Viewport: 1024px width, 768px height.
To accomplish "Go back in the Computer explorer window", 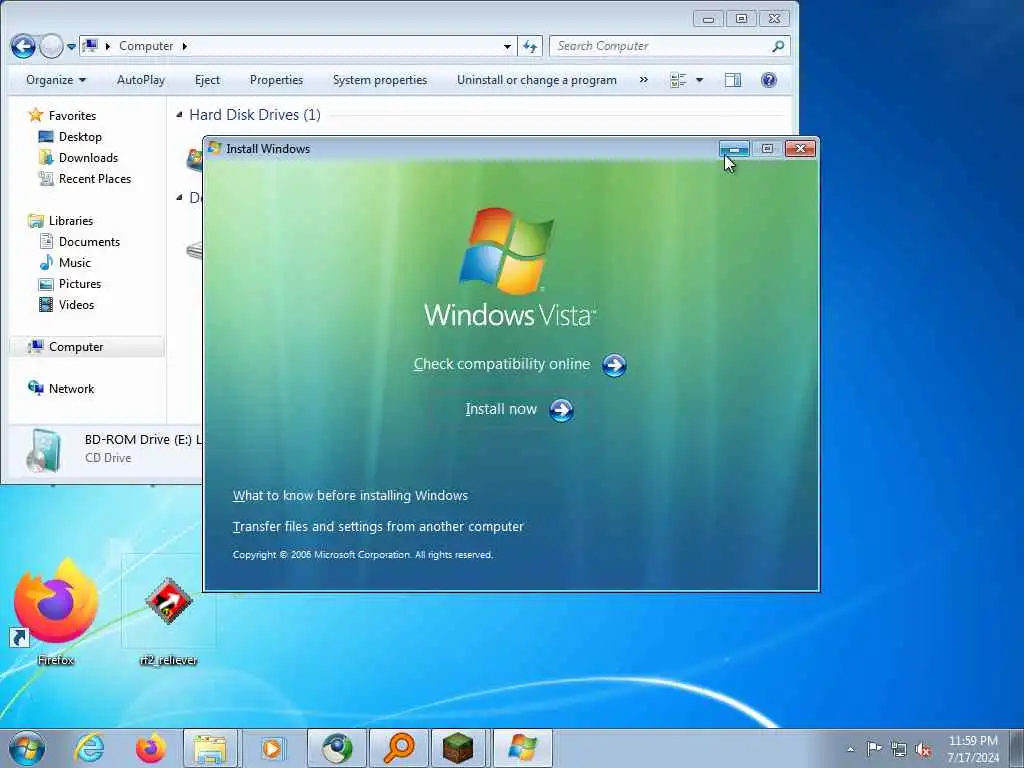I will tap(23, 46).
